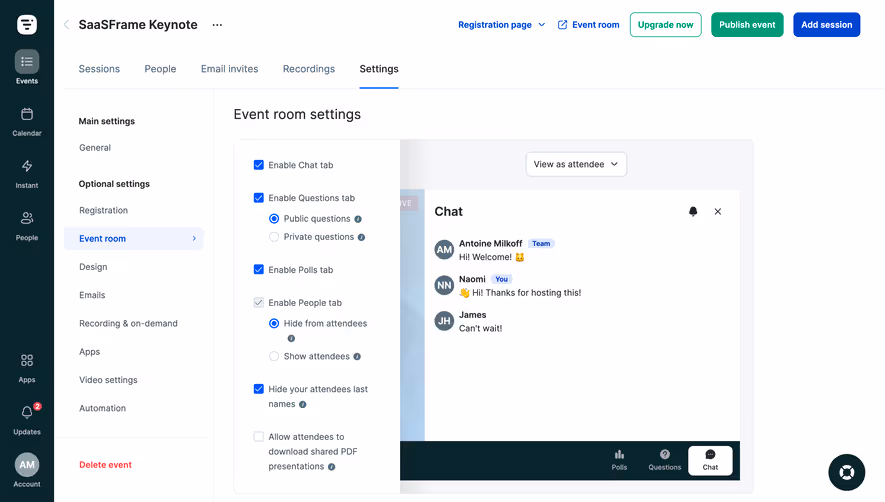Switch to the People tab
This screenshot has height=502, width=885.
(x=160, y=69)
